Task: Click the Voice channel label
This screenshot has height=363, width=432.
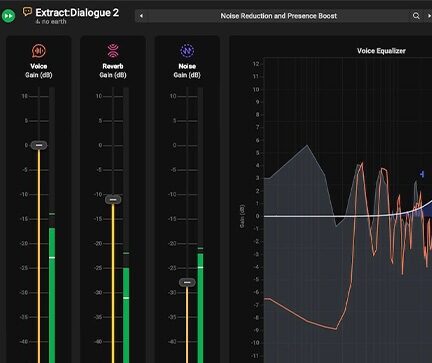Action: 39,66
